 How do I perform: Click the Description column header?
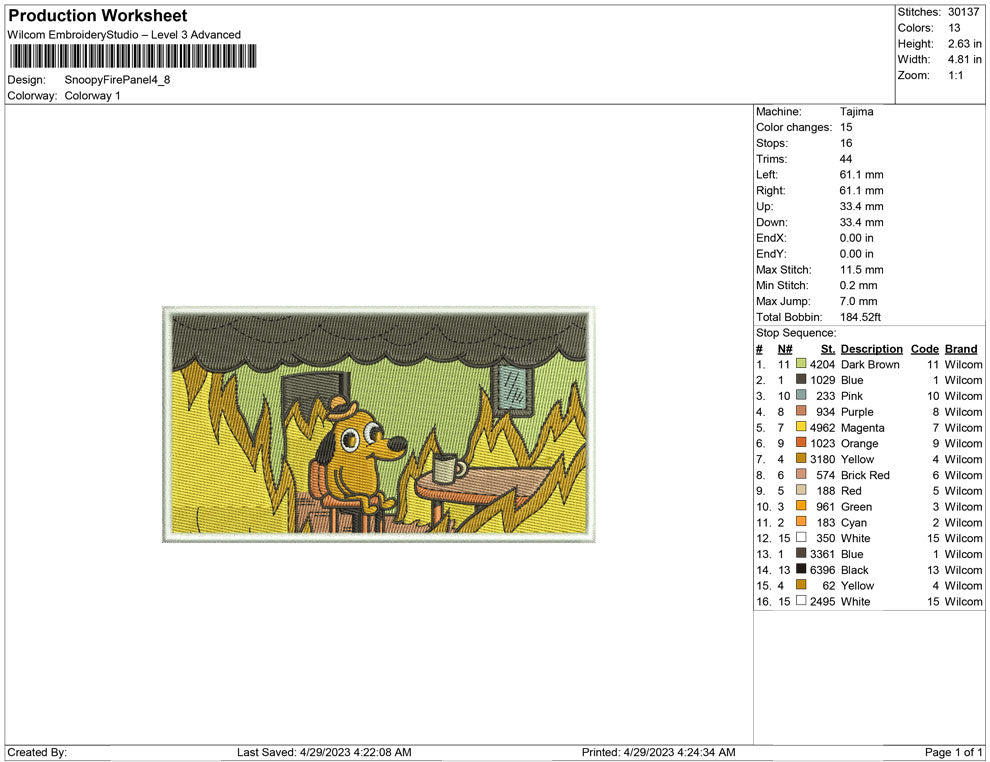tap(871, 349)
